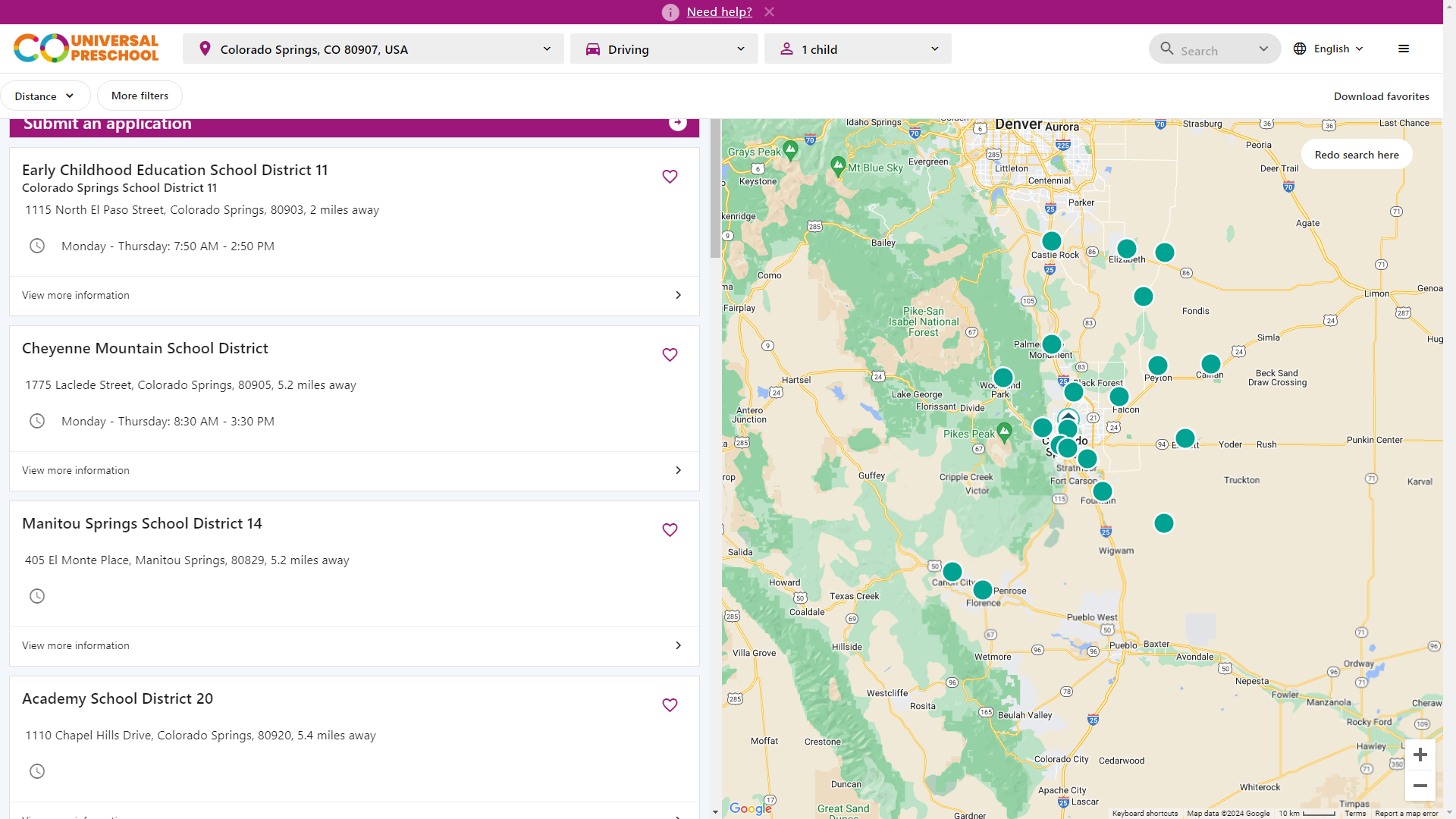Expand the 1 child selector
Screen dimensions: 1456x819
[858, 49]
